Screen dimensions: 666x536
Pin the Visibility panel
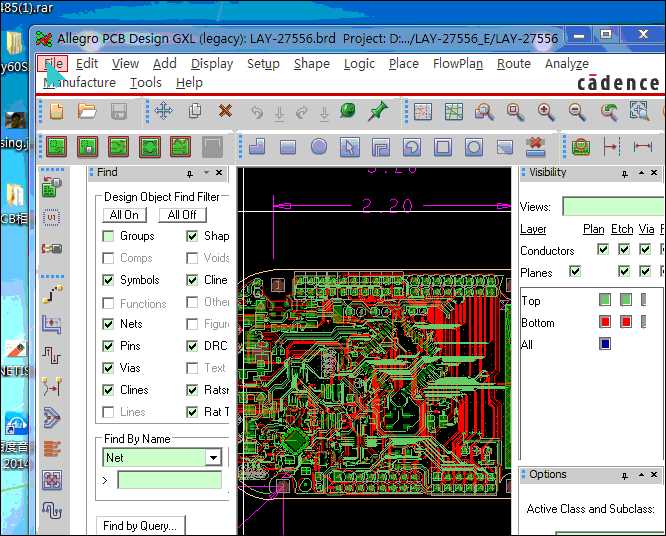624,174
